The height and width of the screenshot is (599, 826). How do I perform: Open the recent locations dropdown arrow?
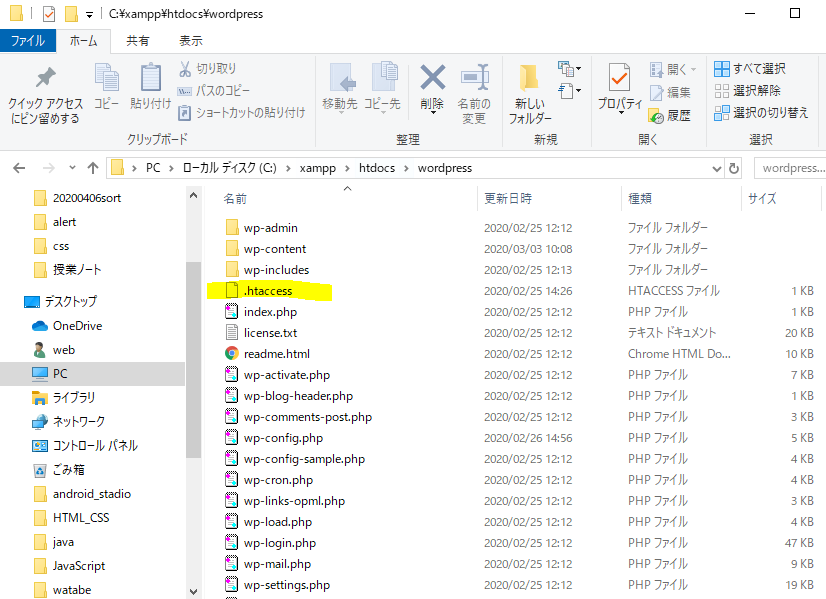pos(72,168)
